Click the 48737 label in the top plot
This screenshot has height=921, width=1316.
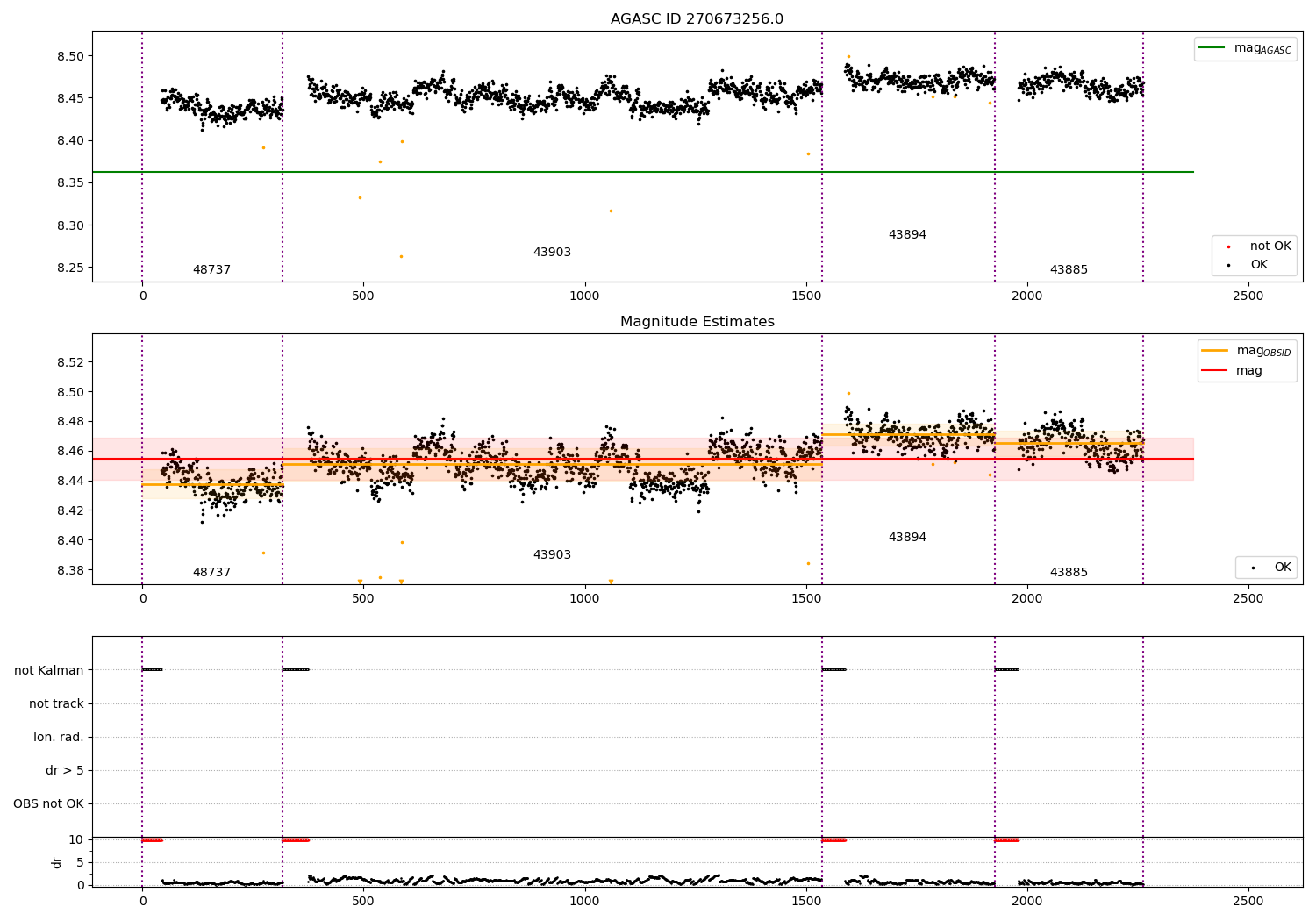211,270
